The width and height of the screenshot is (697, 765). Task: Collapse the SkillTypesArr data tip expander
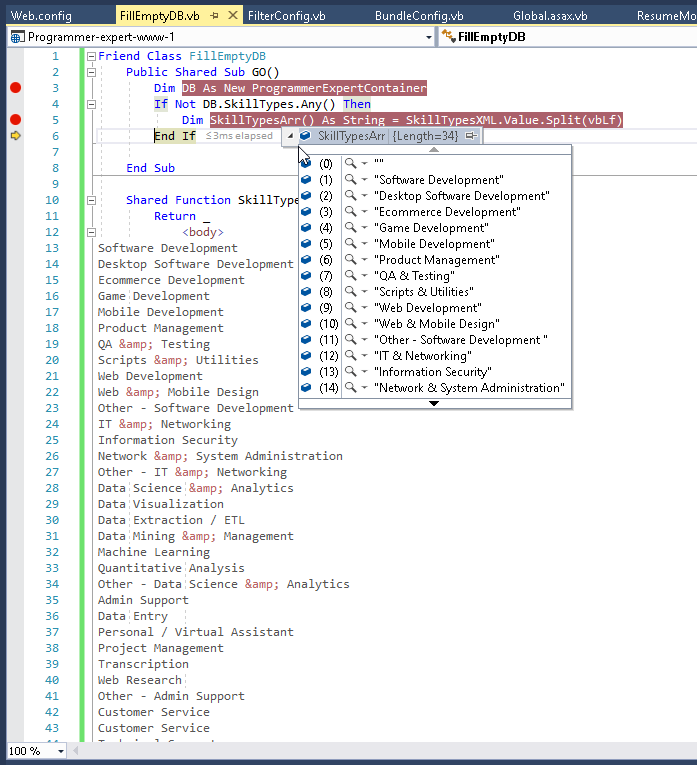(290, 136)
